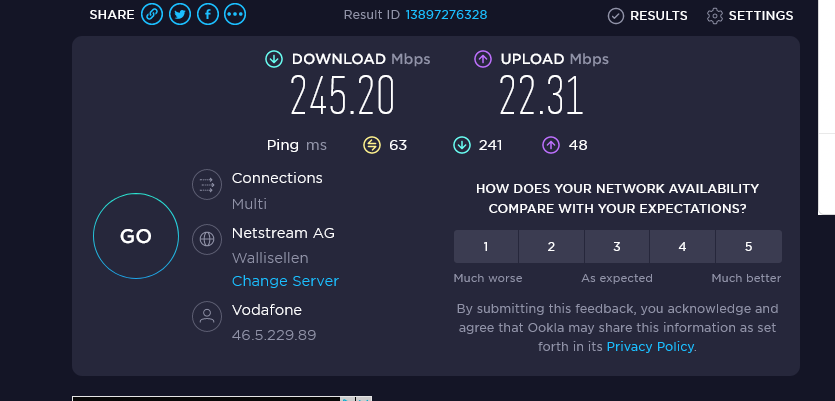This screenshot has height=401, width=835.
Task: Rate network availability as 1
Action: pyautogui.click(x=486, y=247)
